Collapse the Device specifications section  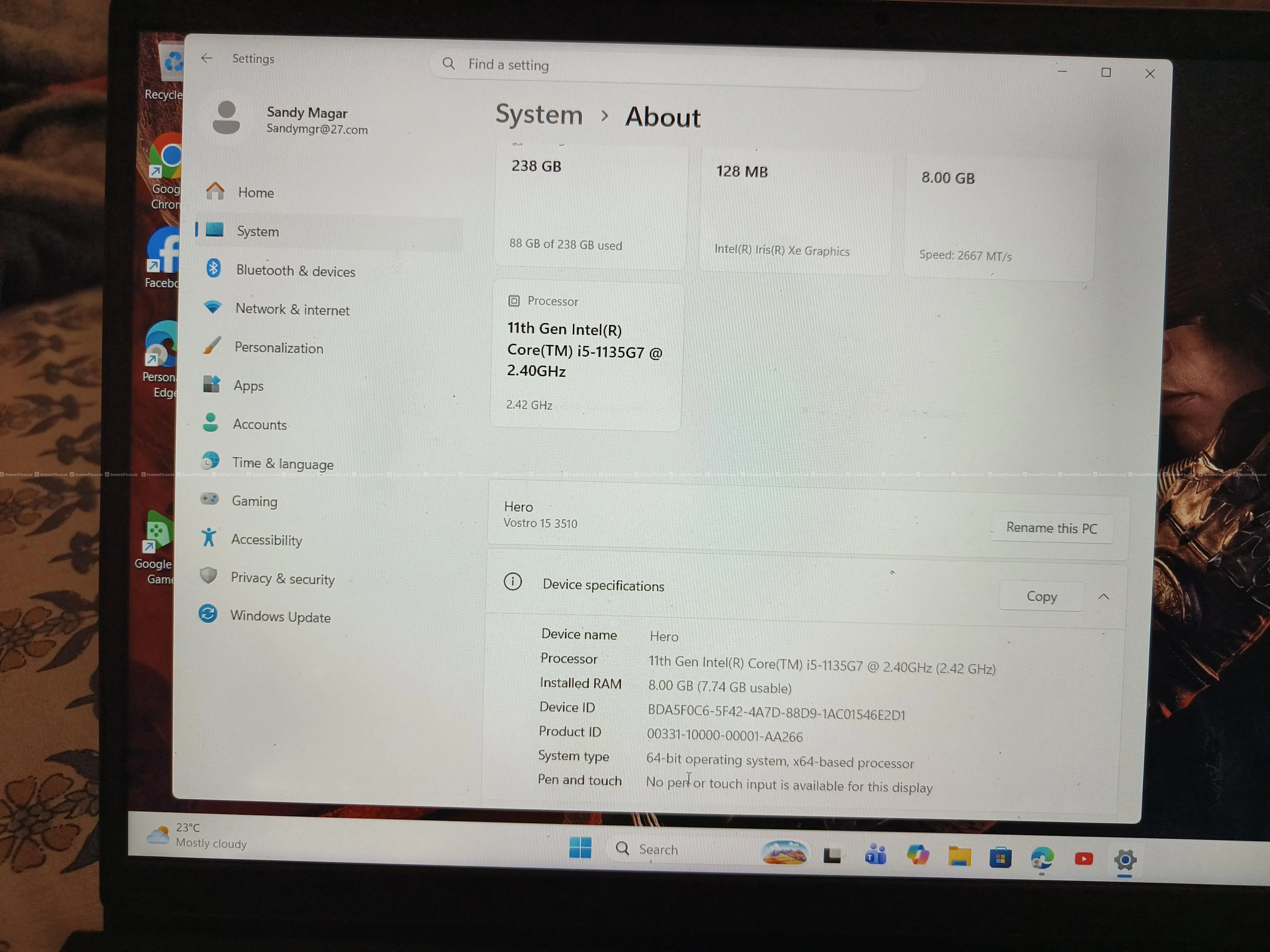(x=1103, y=597)
